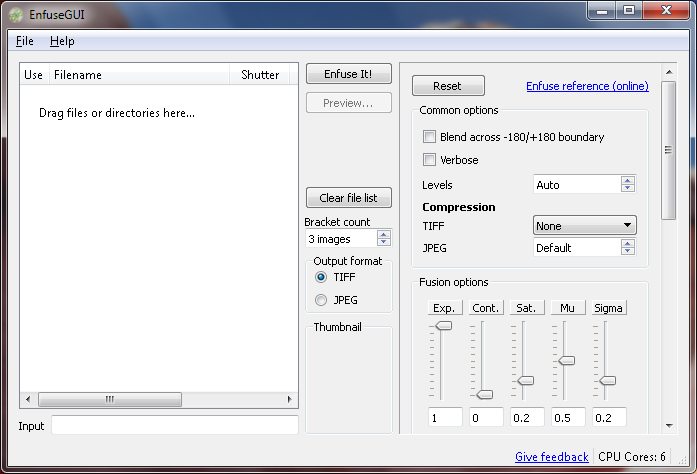
Task: Click the options panel scroll up arrow
Action: (x=669, y=72)
